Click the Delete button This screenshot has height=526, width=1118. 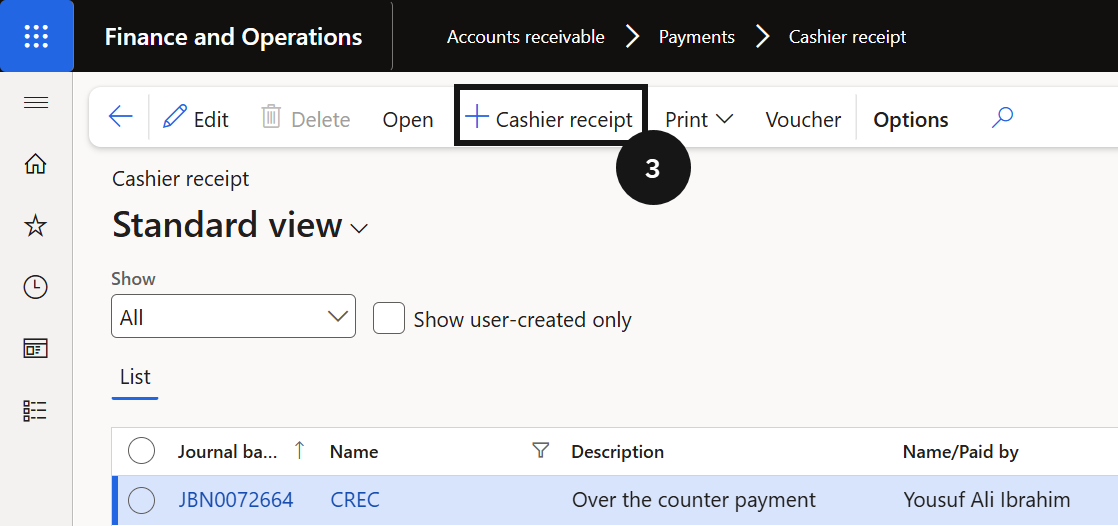pyautogui.click(x=306, y=118)
